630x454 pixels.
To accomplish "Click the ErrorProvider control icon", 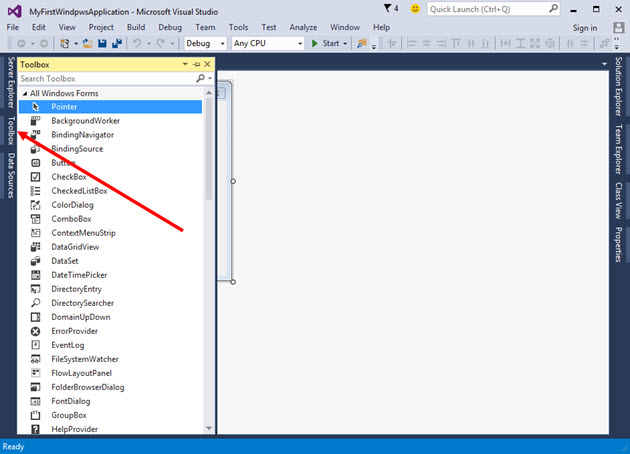I will pos(35,331).
